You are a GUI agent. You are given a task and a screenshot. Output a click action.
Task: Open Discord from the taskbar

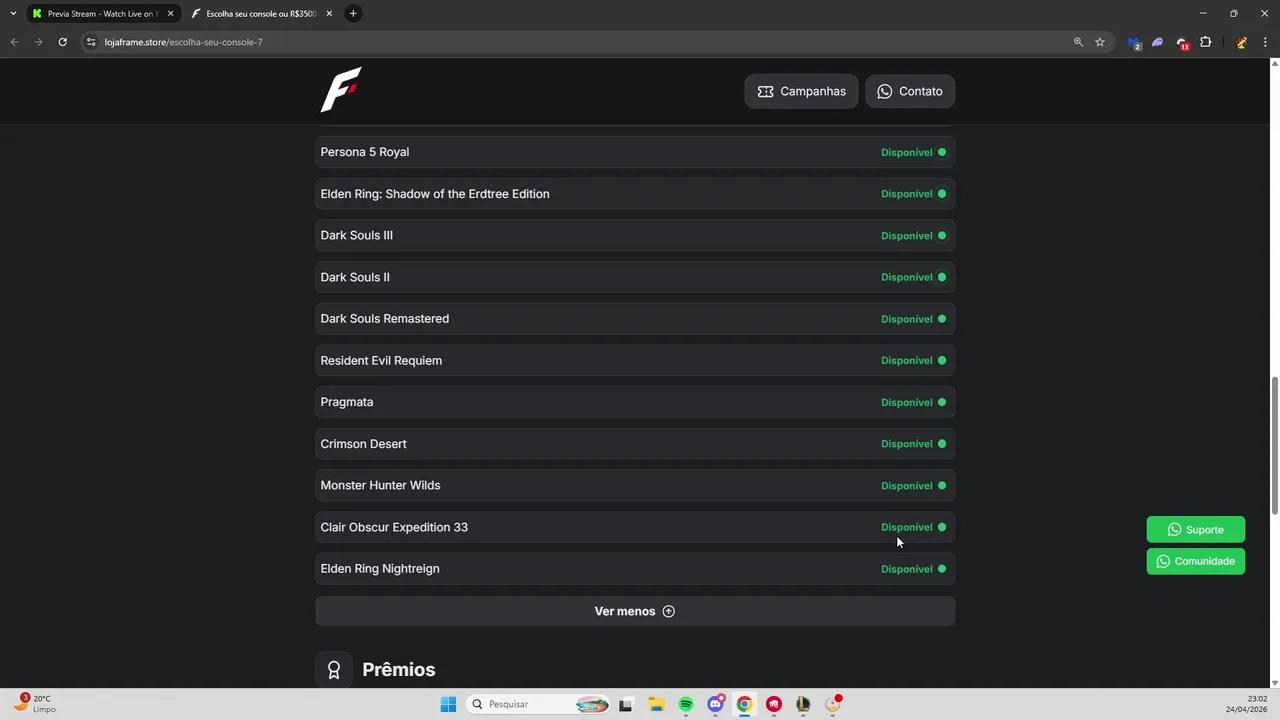pos(715,704)
